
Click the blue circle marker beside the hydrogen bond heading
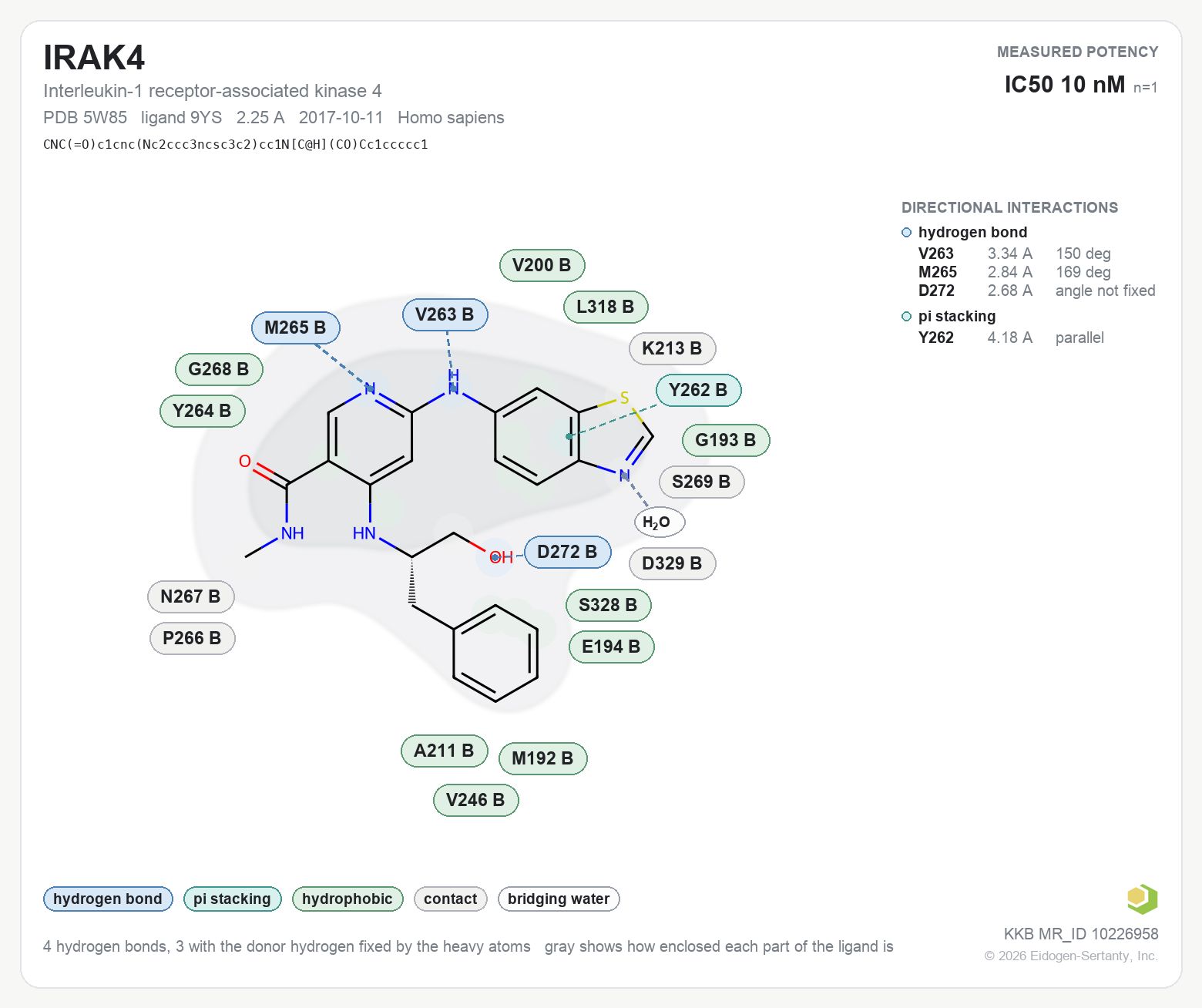pos(907,233)
